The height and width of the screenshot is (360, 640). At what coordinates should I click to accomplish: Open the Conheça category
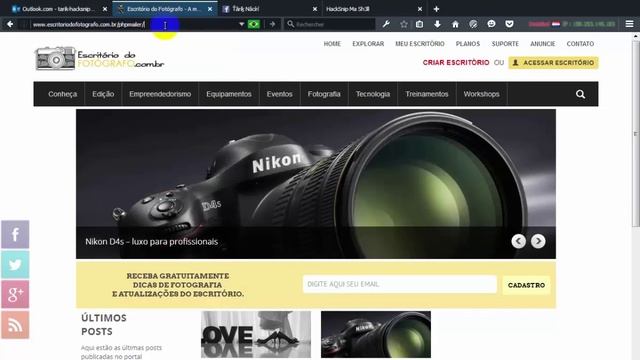coord(62,94)
